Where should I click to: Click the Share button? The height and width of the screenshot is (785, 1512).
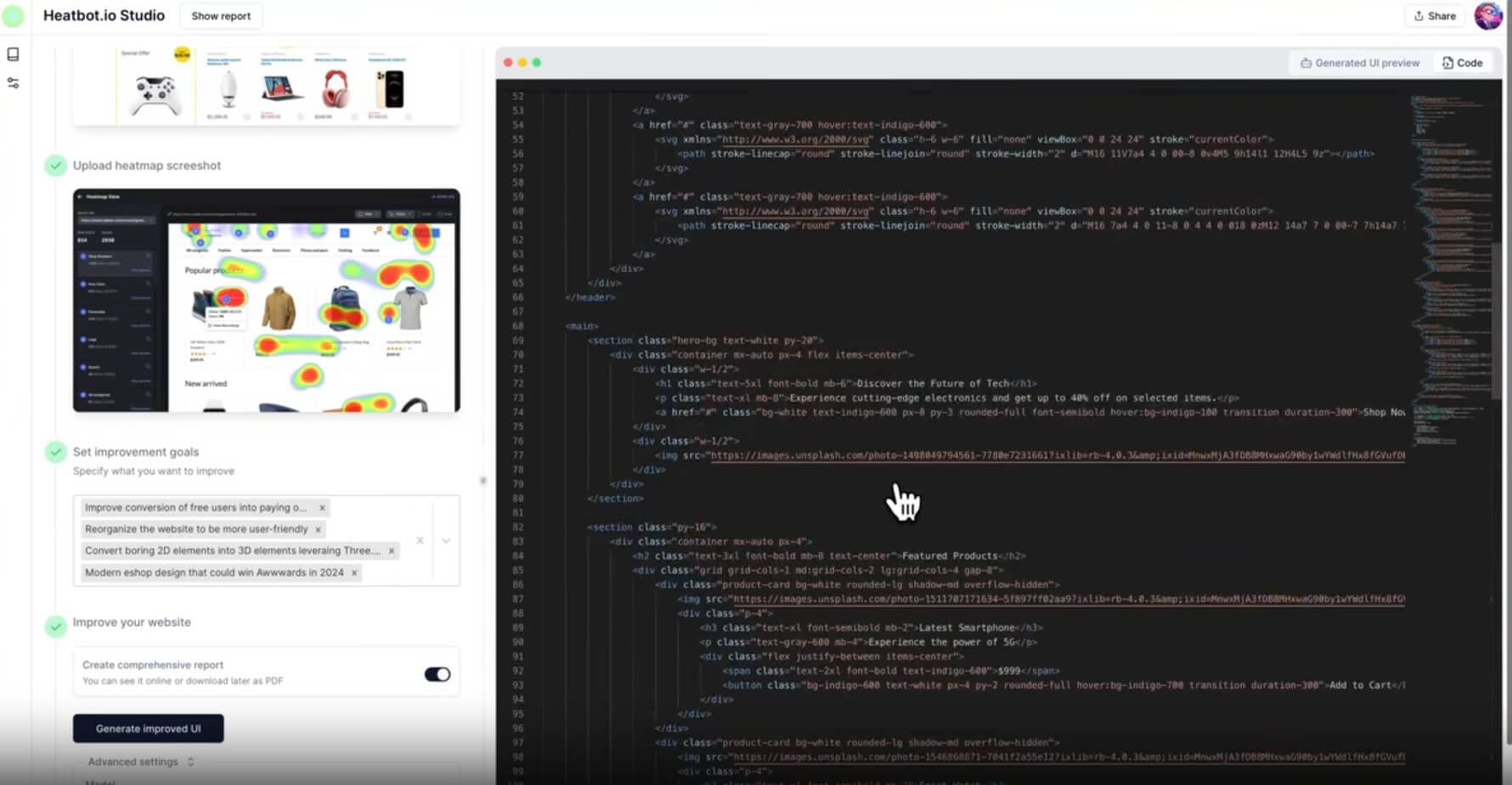coord(1435,15)
